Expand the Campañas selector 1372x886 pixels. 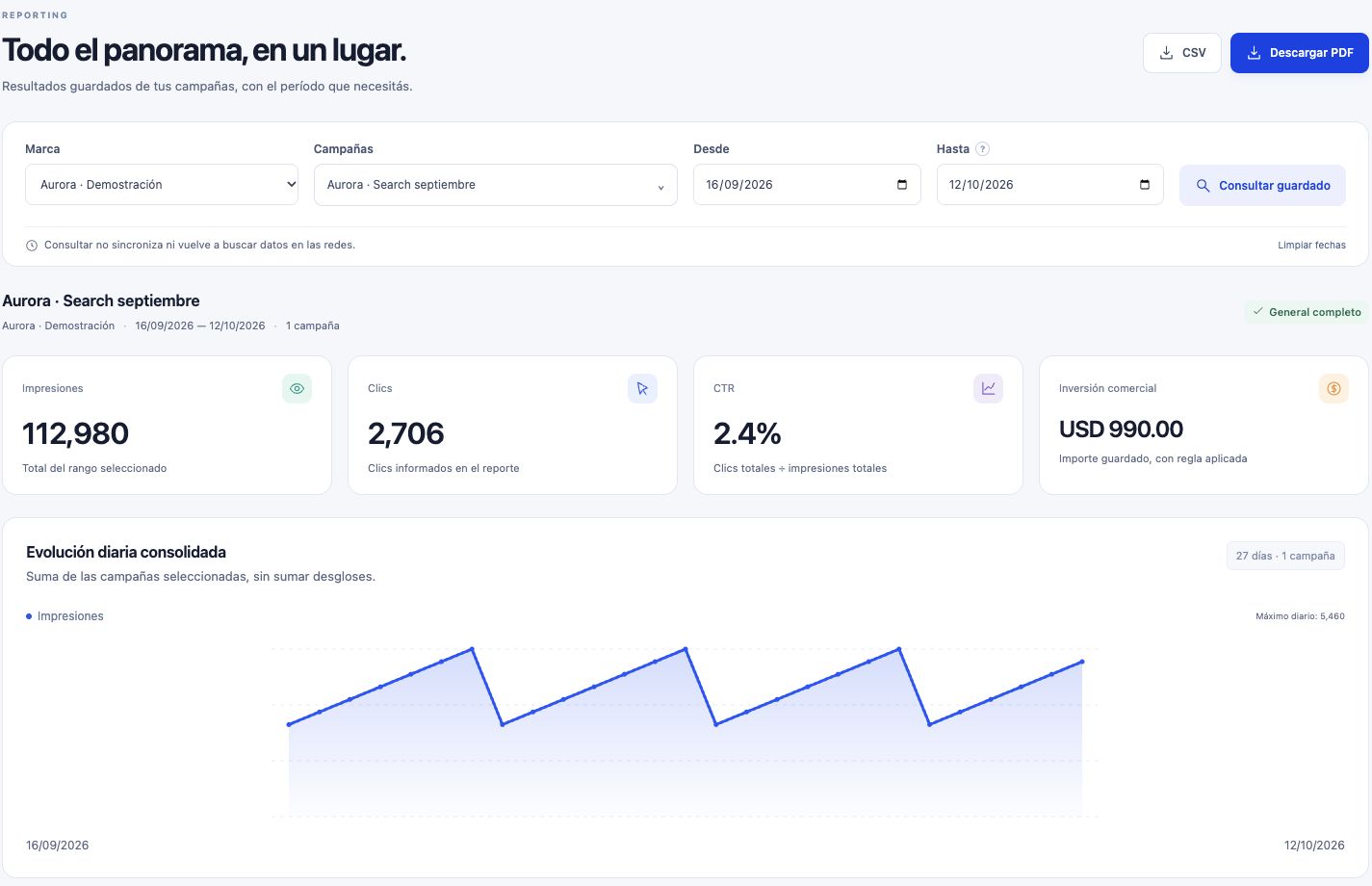[496, 185]
